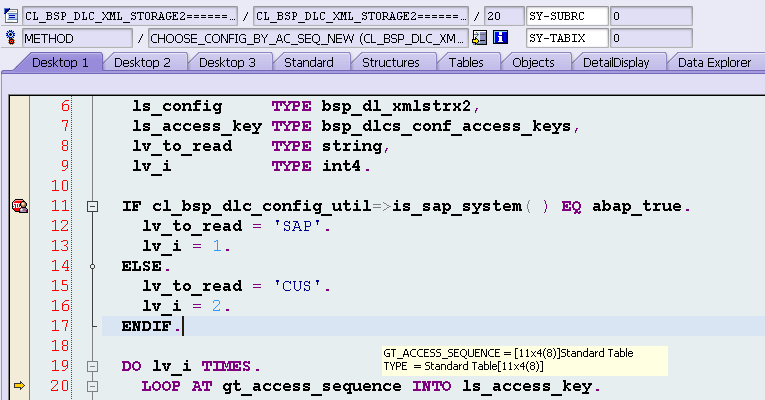Click the program stack icon beside the first program field

pos(10,16)
